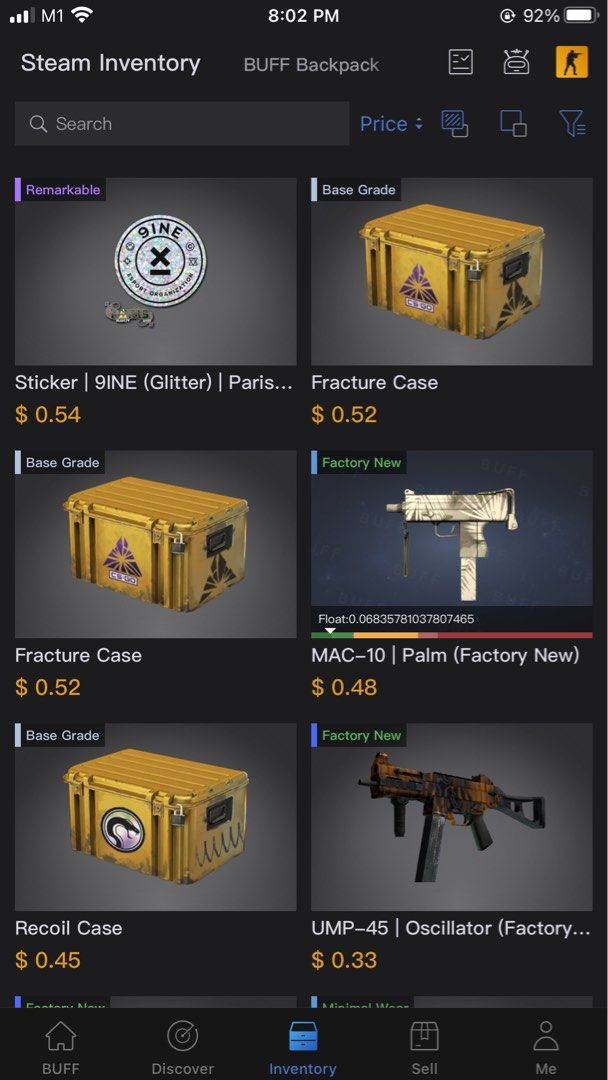The height and width of the screenshot is (1080, 608).
Task: Open the filter funnel icon
Action: click(x=572, y=124)
